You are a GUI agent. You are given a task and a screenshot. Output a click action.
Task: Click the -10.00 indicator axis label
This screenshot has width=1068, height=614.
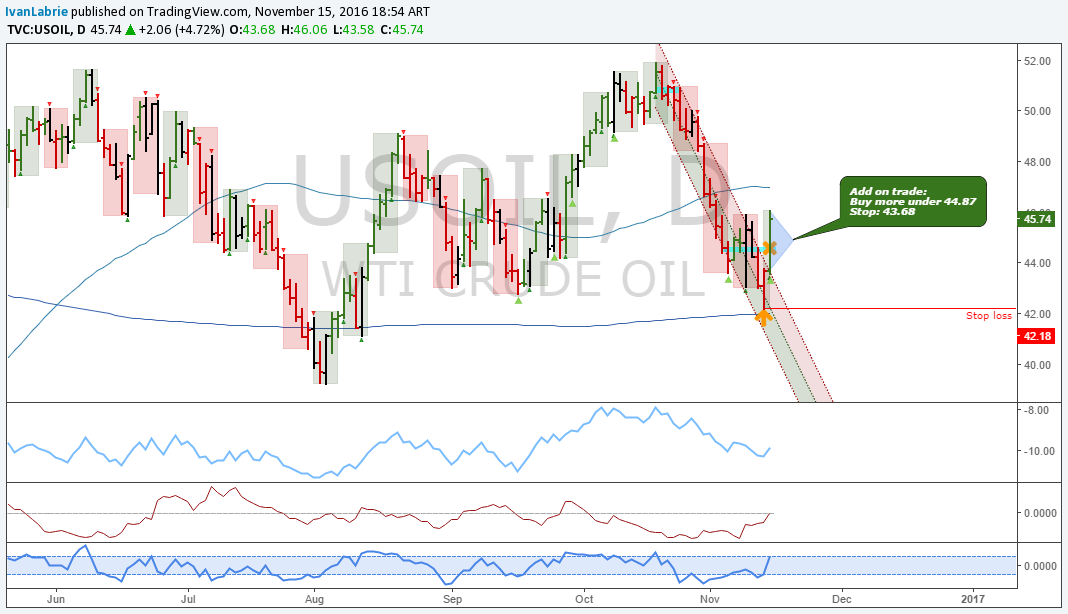[1037, 451]
